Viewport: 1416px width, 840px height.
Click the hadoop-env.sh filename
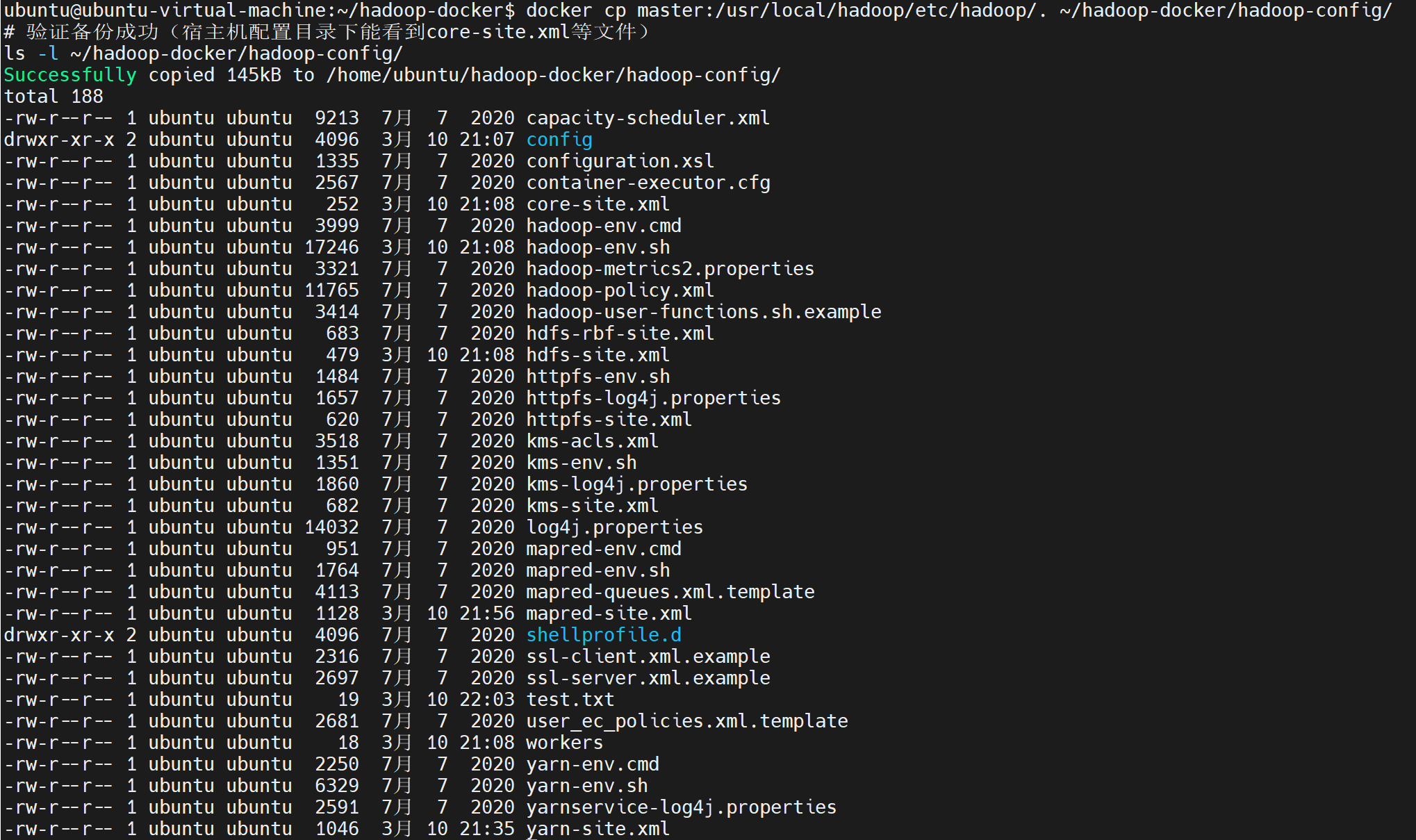coord(598,247)
